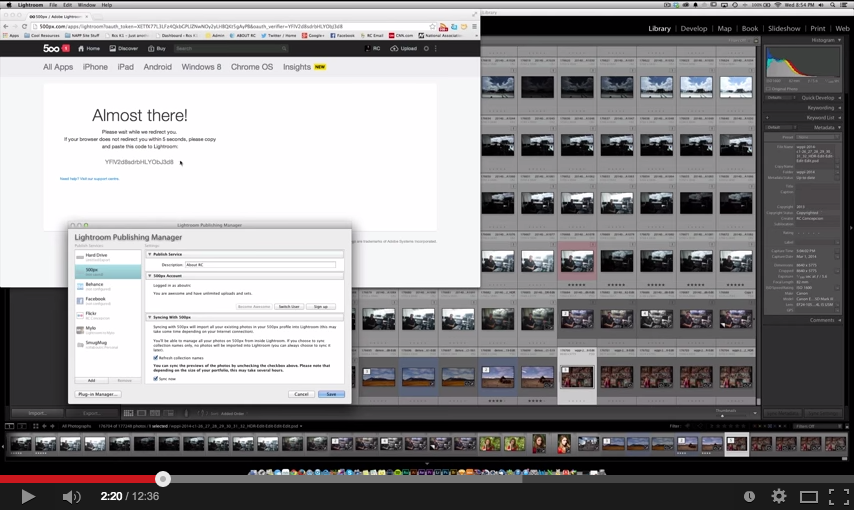The height and width of the screenshot is (510, 854).
Task: Click the Watch Later clock icon
Action: point(749,496)
